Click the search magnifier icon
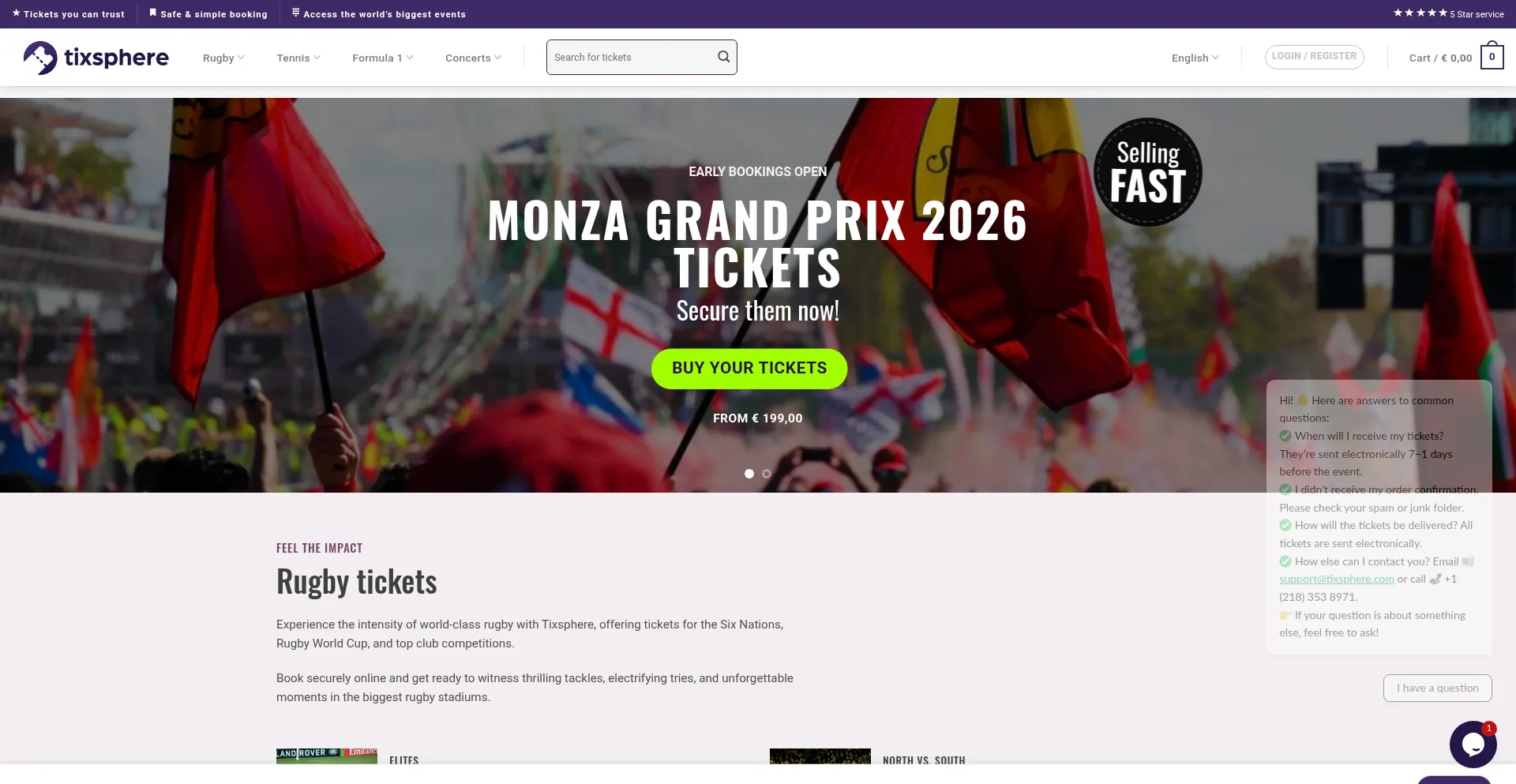The width and height of the screenshot is (1516, 784). [x=723, y=57]
